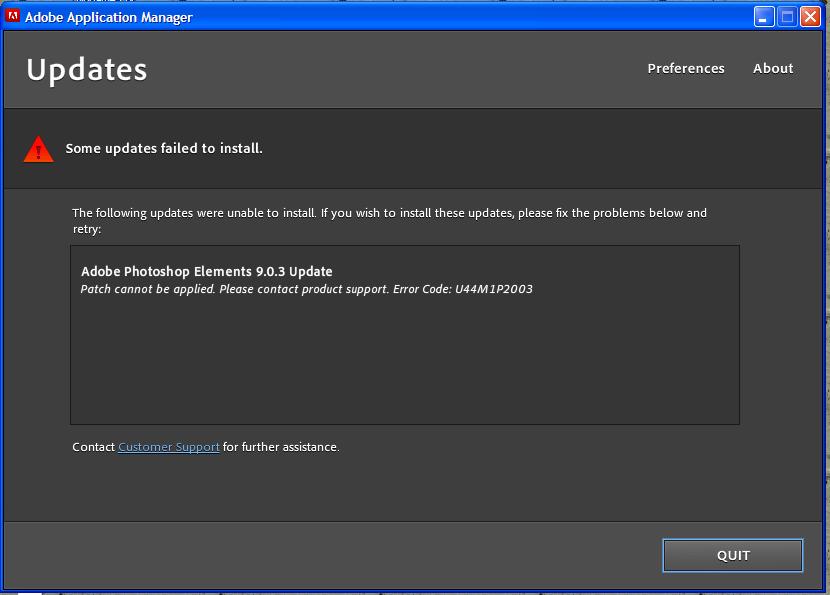This screenshot has width=830, height=595.
Task: Maximize the Adobe Application Manager window
Action: point(785,16)
